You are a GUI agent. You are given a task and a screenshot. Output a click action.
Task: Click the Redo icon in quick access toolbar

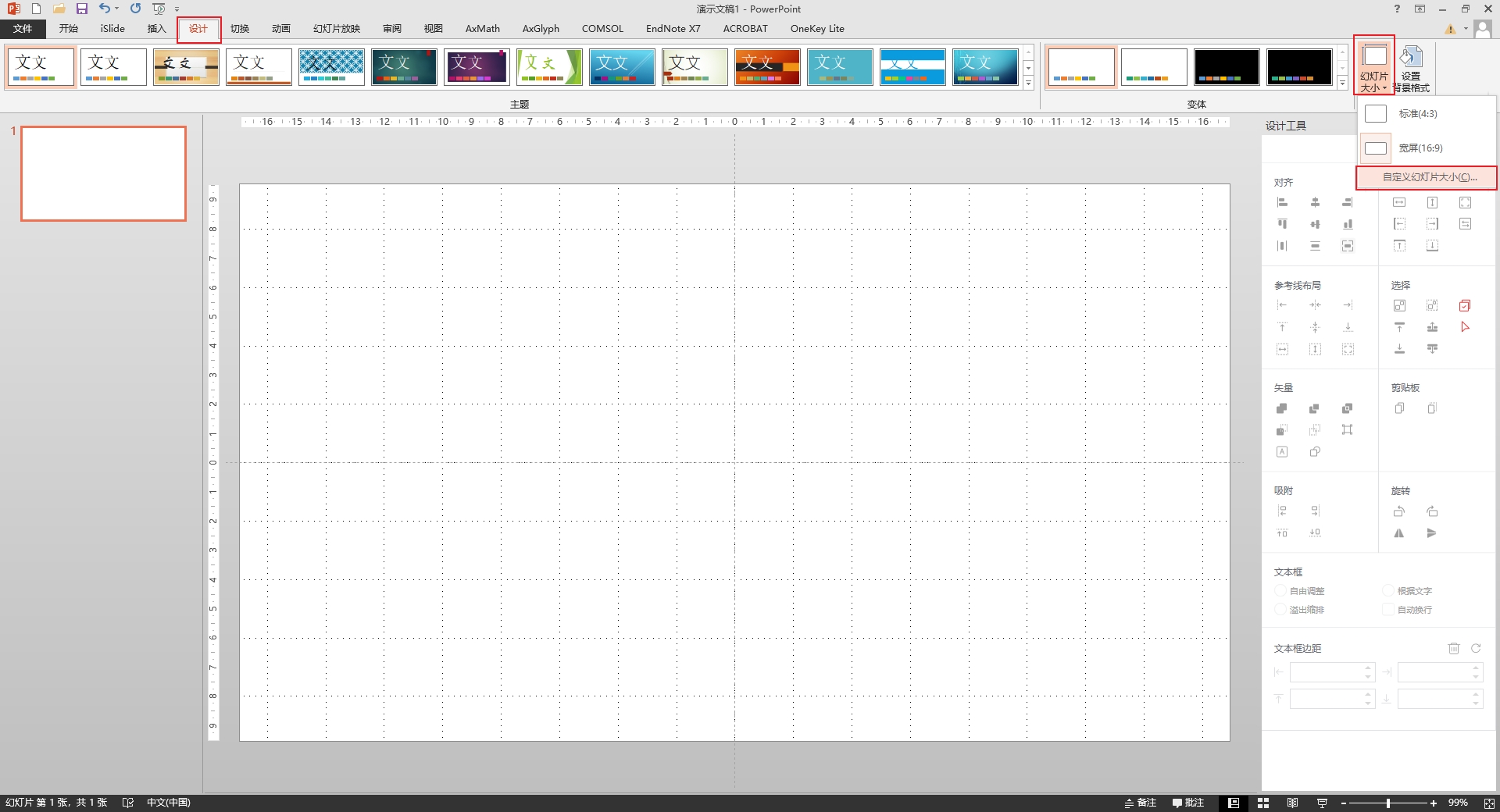pos(136,9)
